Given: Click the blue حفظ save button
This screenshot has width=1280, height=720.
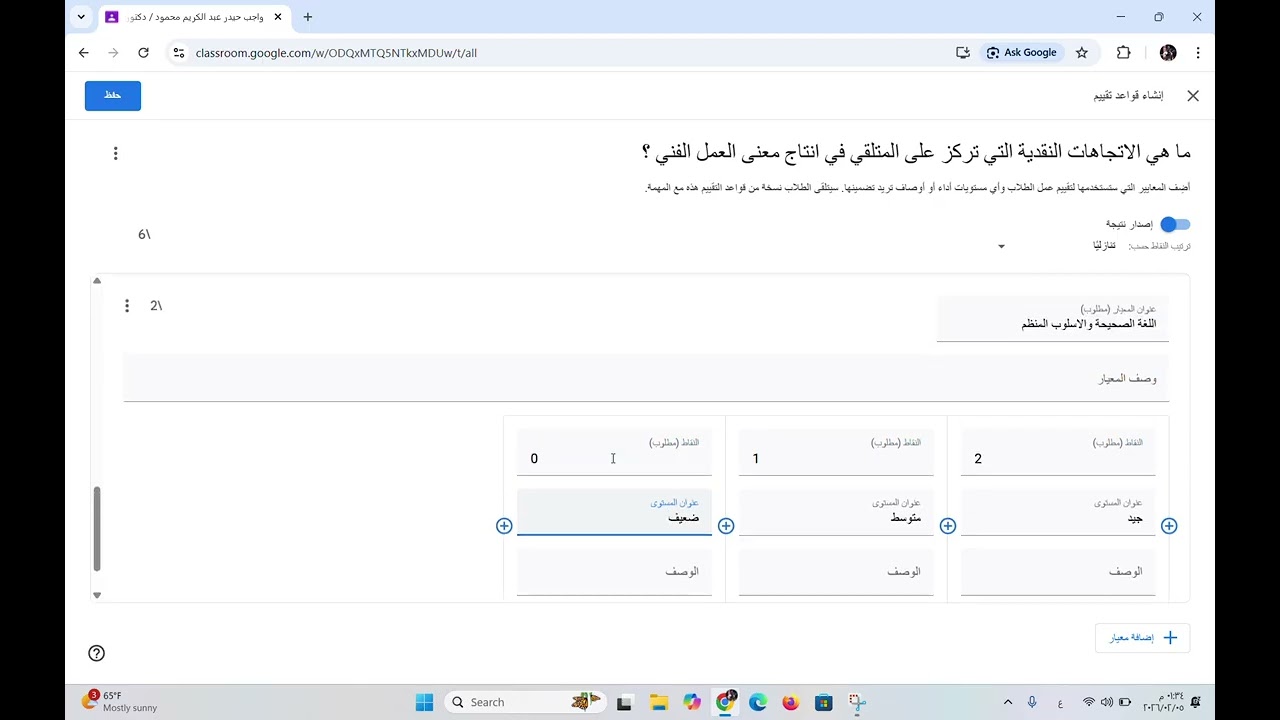Looking at the screenshot, I should 113,95.
